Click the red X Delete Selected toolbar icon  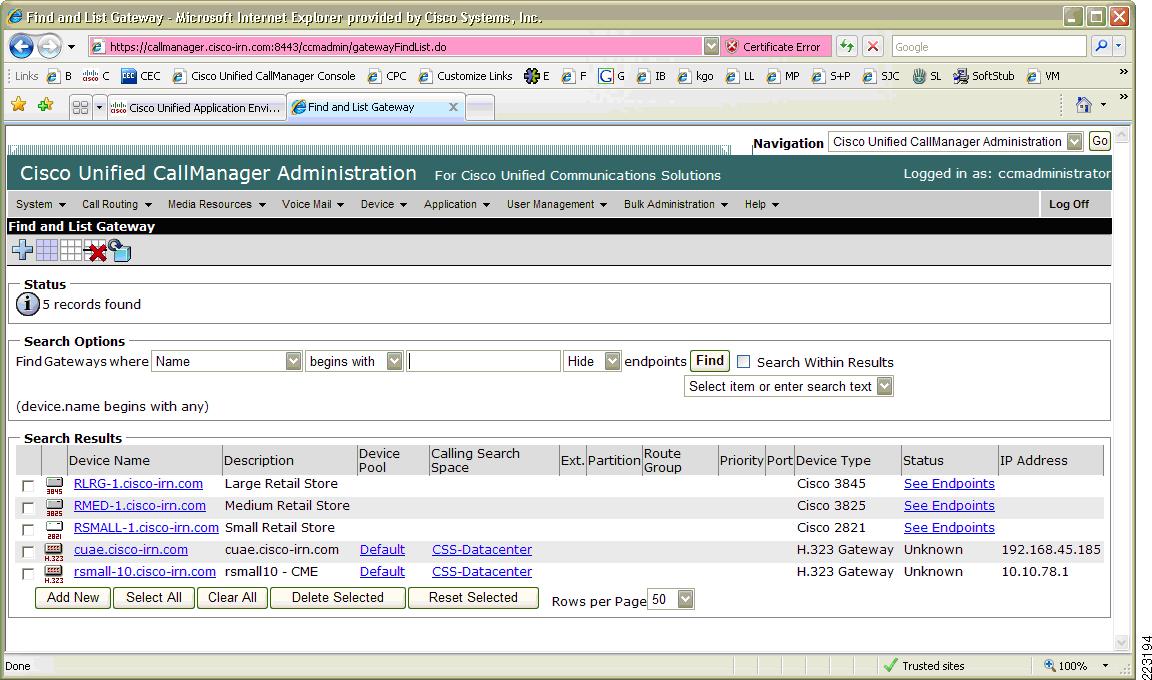96,251
